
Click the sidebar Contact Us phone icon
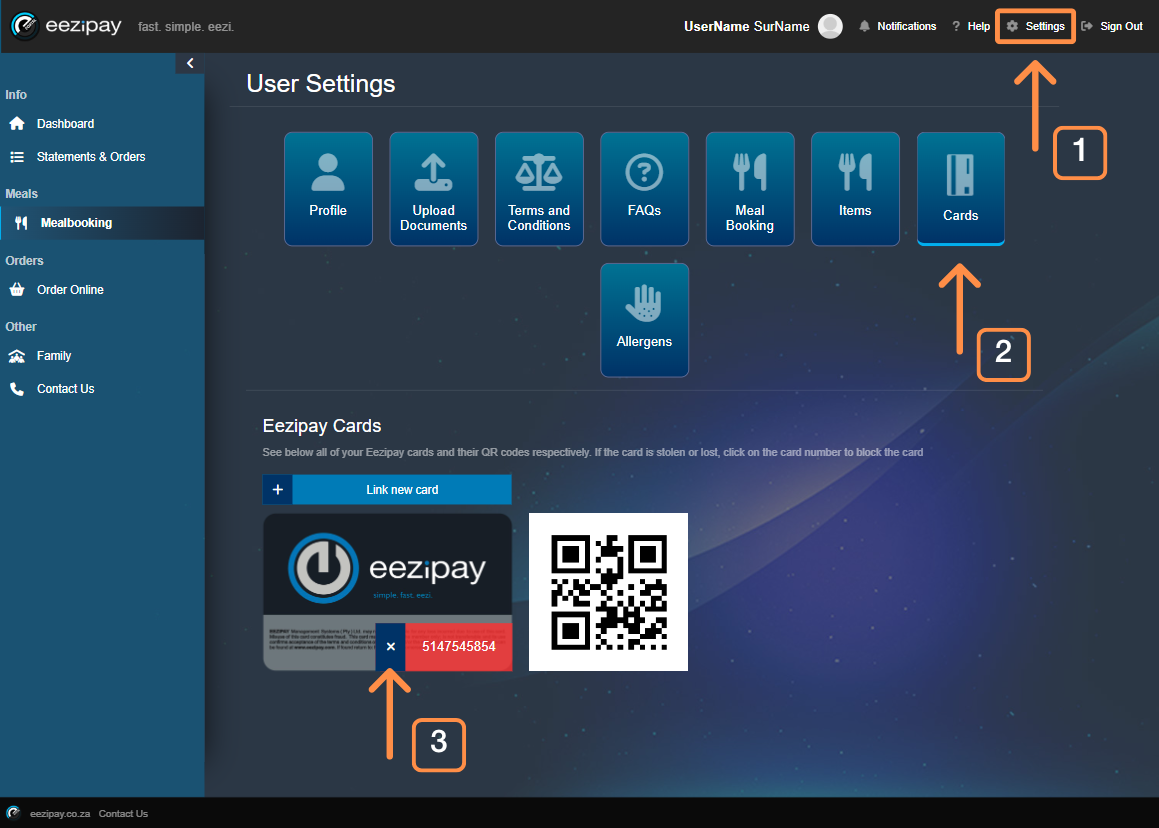point(17,389)
